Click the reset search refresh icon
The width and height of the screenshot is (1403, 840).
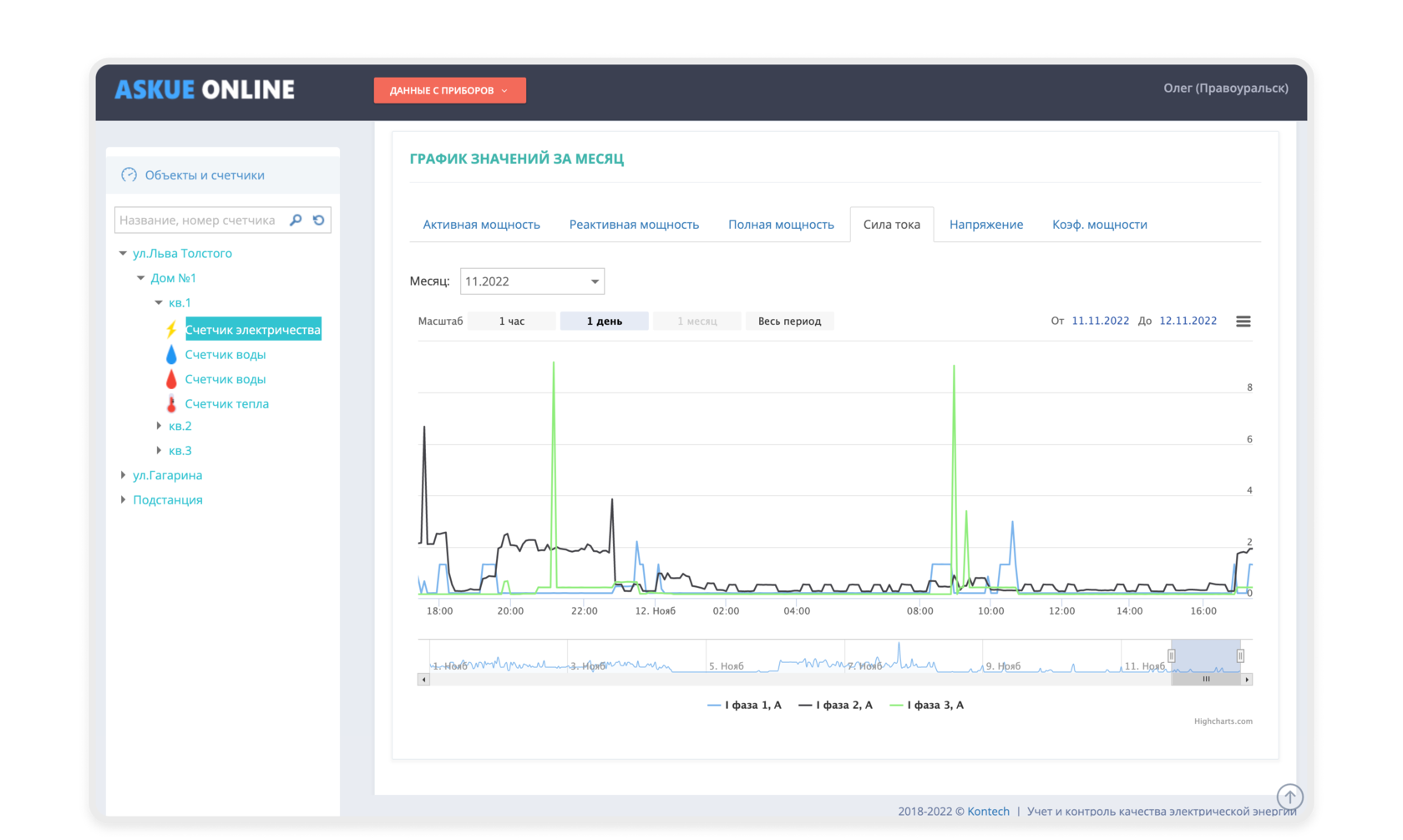click(x=319, y=220)
